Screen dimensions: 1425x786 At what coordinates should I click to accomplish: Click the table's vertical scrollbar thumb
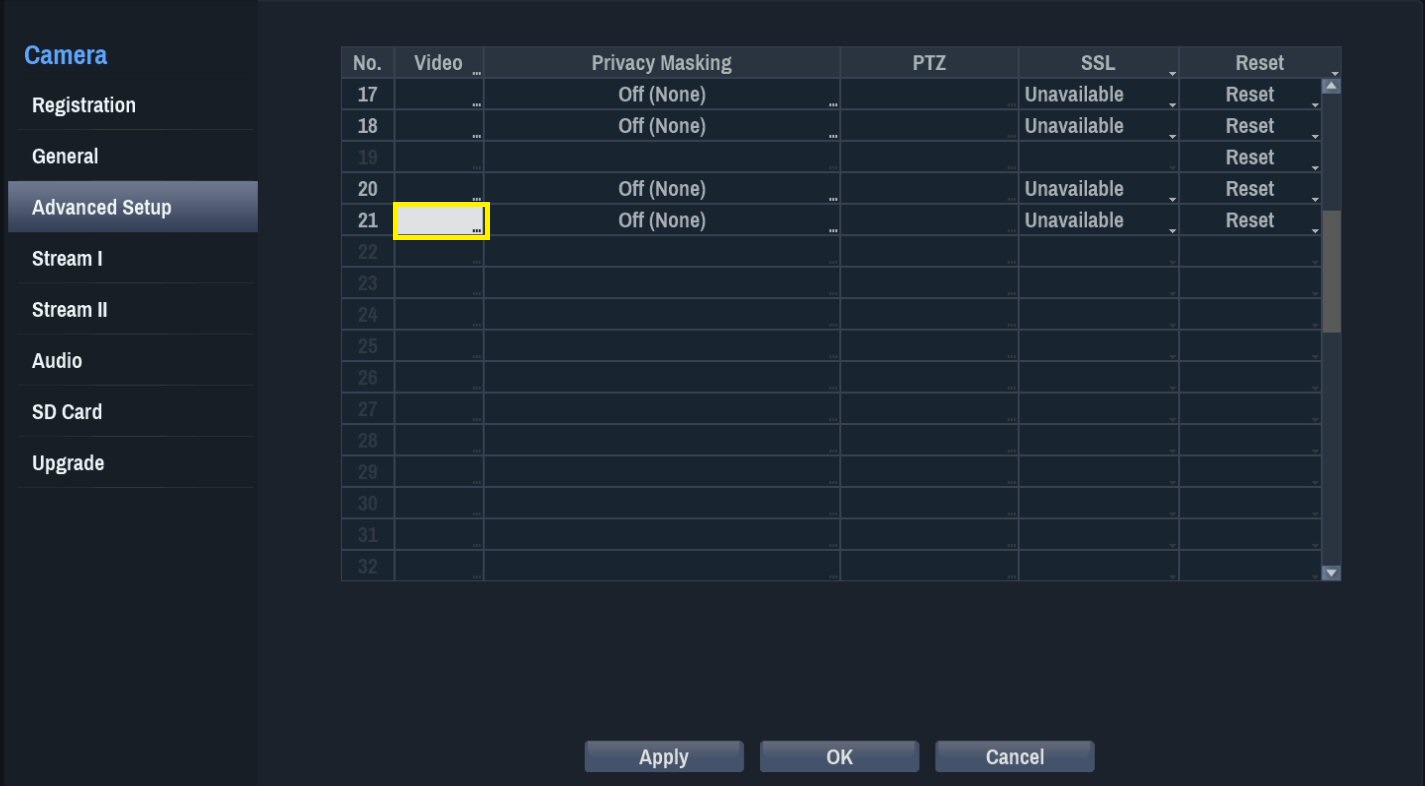1331,271
